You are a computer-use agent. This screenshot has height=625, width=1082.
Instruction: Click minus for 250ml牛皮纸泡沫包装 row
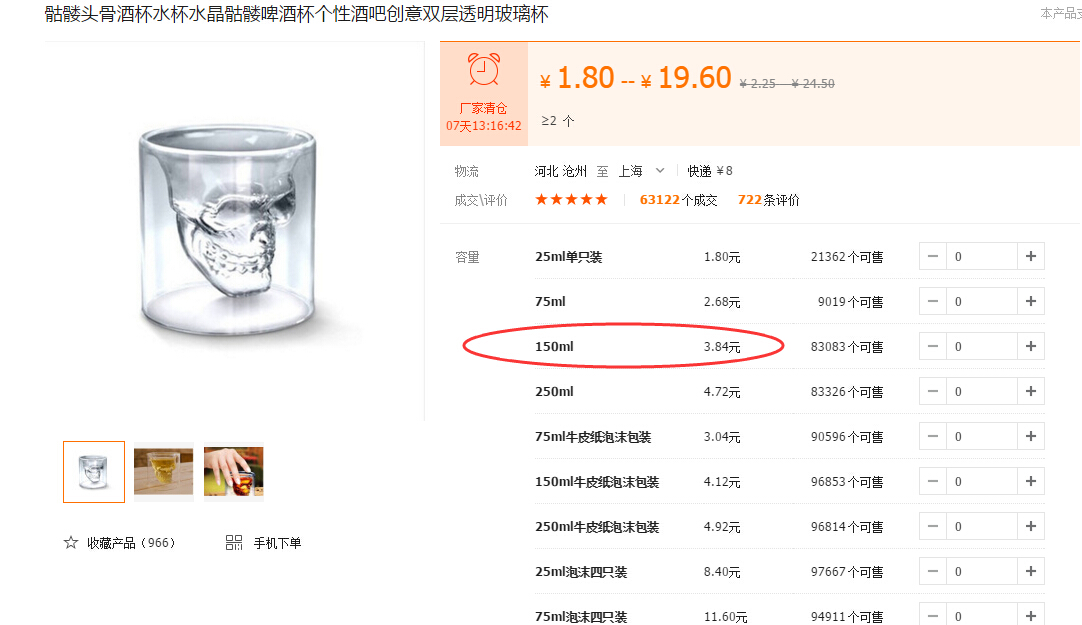pos(933,526)
